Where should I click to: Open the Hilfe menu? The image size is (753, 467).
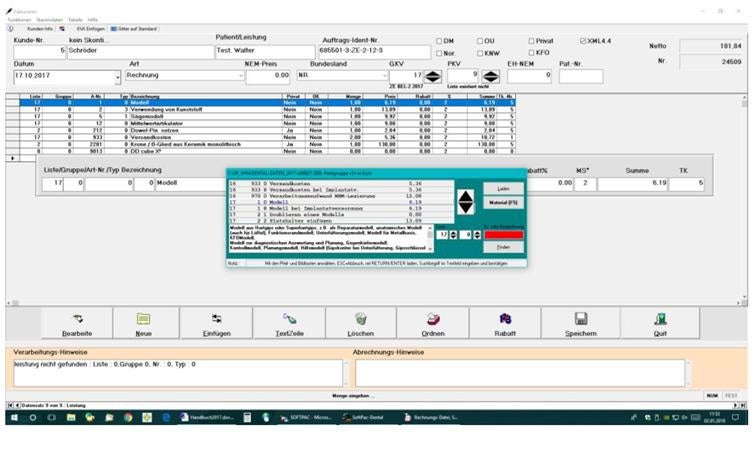(93, 20)
